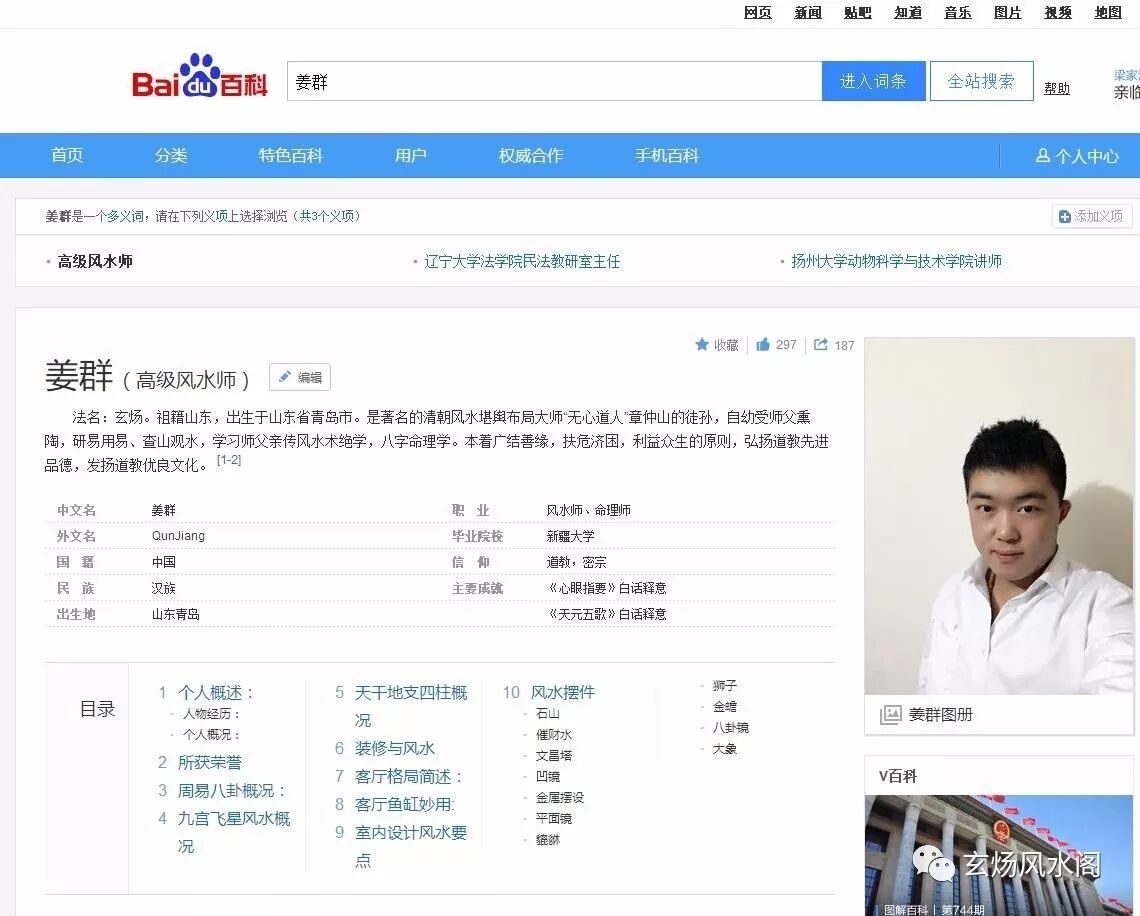
Task: Click the thumbs-up like icon
Action: coord(763,345)
